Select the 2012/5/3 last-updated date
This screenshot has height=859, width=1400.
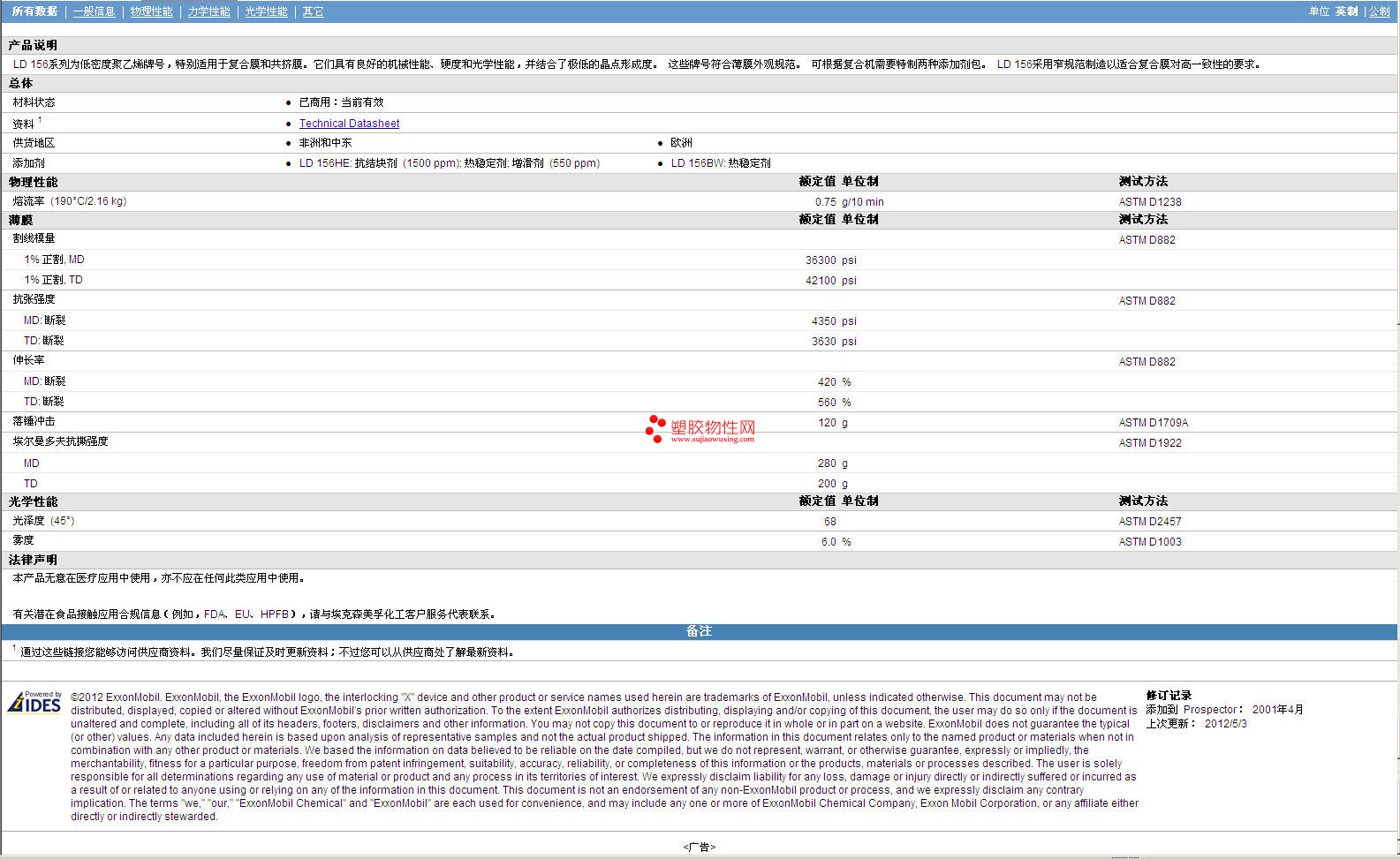[1226, 724]
